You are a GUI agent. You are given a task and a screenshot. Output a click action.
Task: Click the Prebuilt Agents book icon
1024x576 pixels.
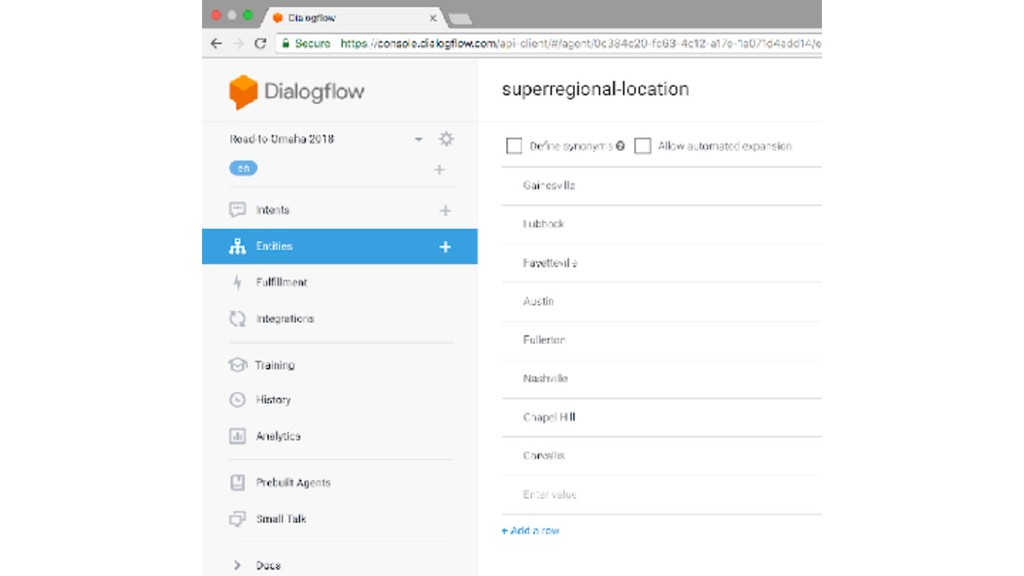coord(237,483)
